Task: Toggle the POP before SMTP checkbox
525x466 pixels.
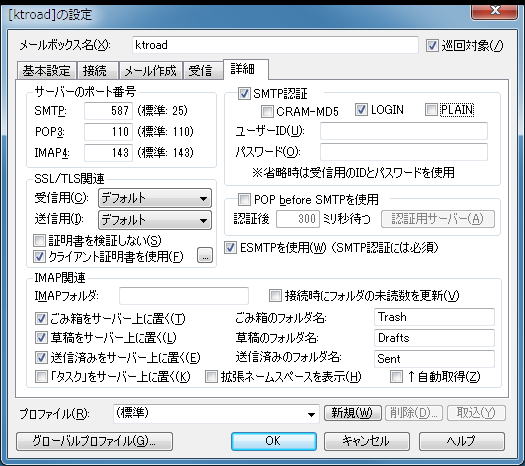Action: tap(244, 200)
